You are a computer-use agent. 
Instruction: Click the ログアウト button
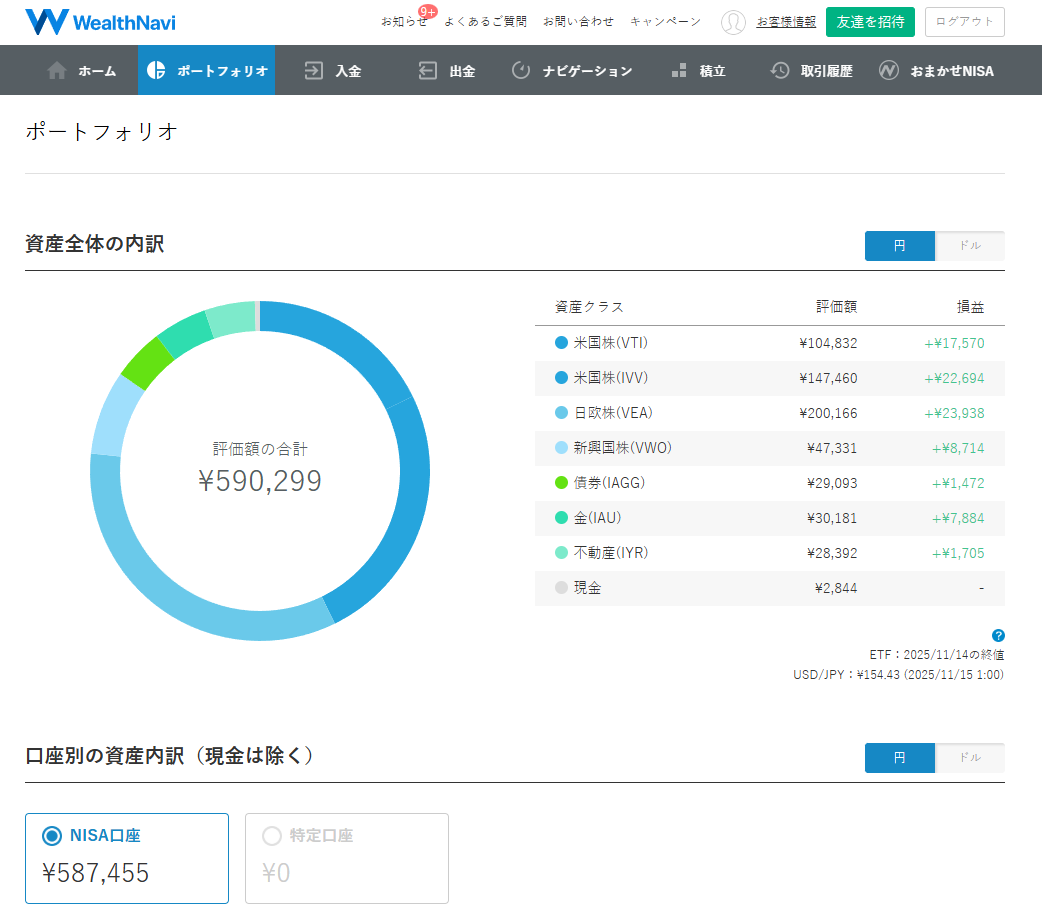tap(964, 22)
